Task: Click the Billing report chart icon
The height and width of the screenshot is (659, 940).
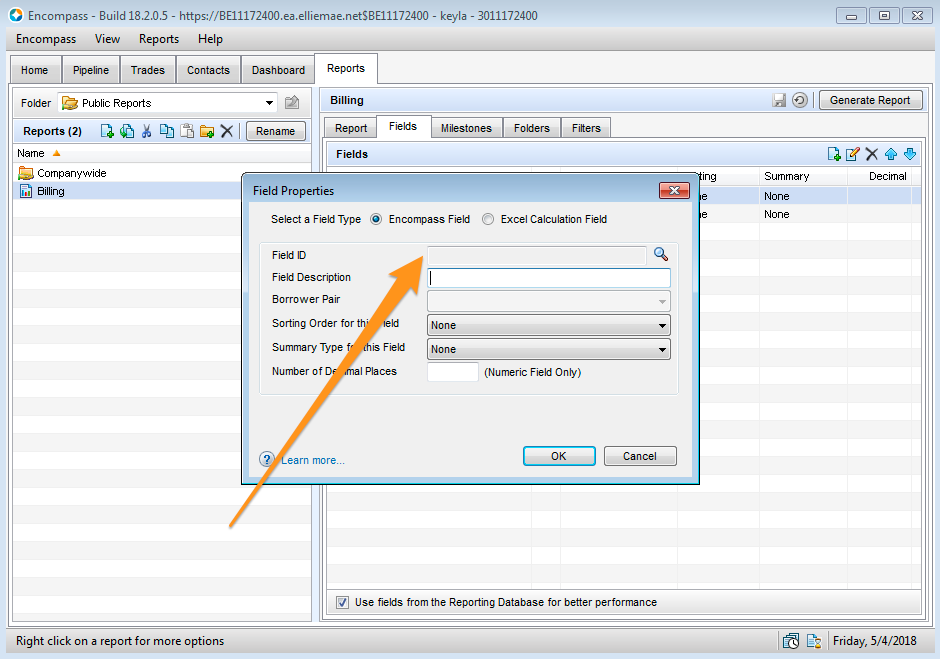Action: coord(26,191)
